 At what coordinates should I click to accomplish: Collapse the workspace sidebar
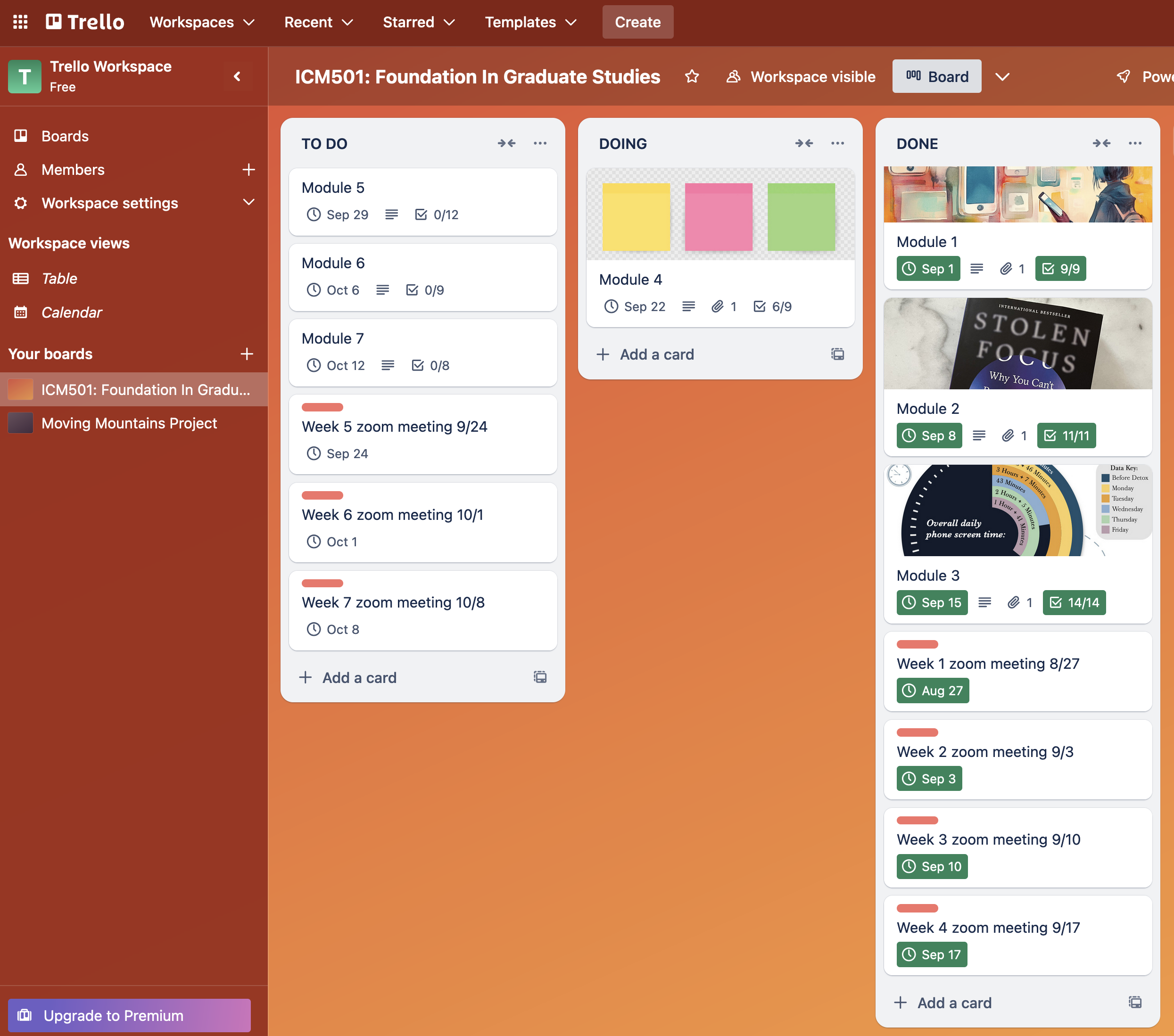pyautogui.click(x=237, y=76)
